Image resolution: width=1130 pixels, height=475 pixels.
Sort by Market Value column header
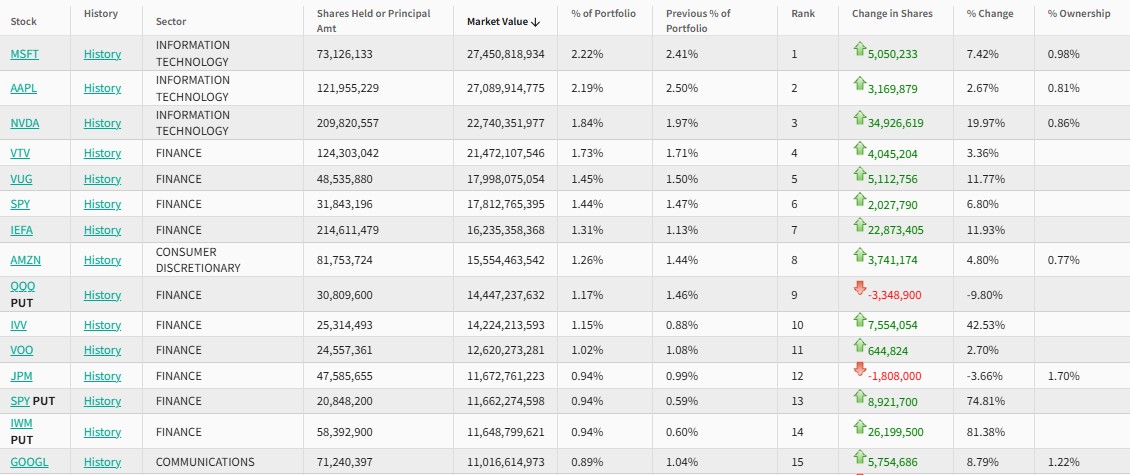[x=503, y=21]
